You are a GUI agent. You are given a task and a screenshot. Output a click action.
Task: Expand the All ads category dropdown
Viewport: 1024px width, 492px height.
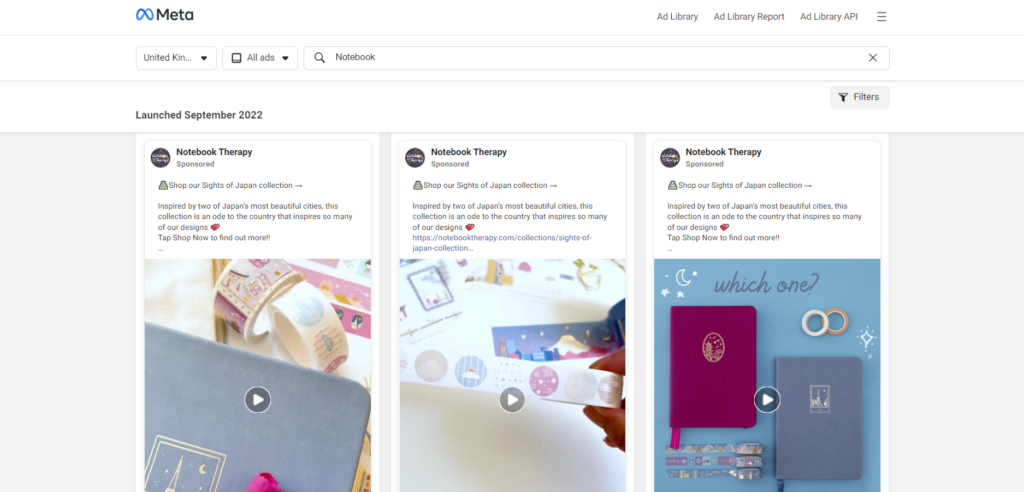[x=260, y=57]
